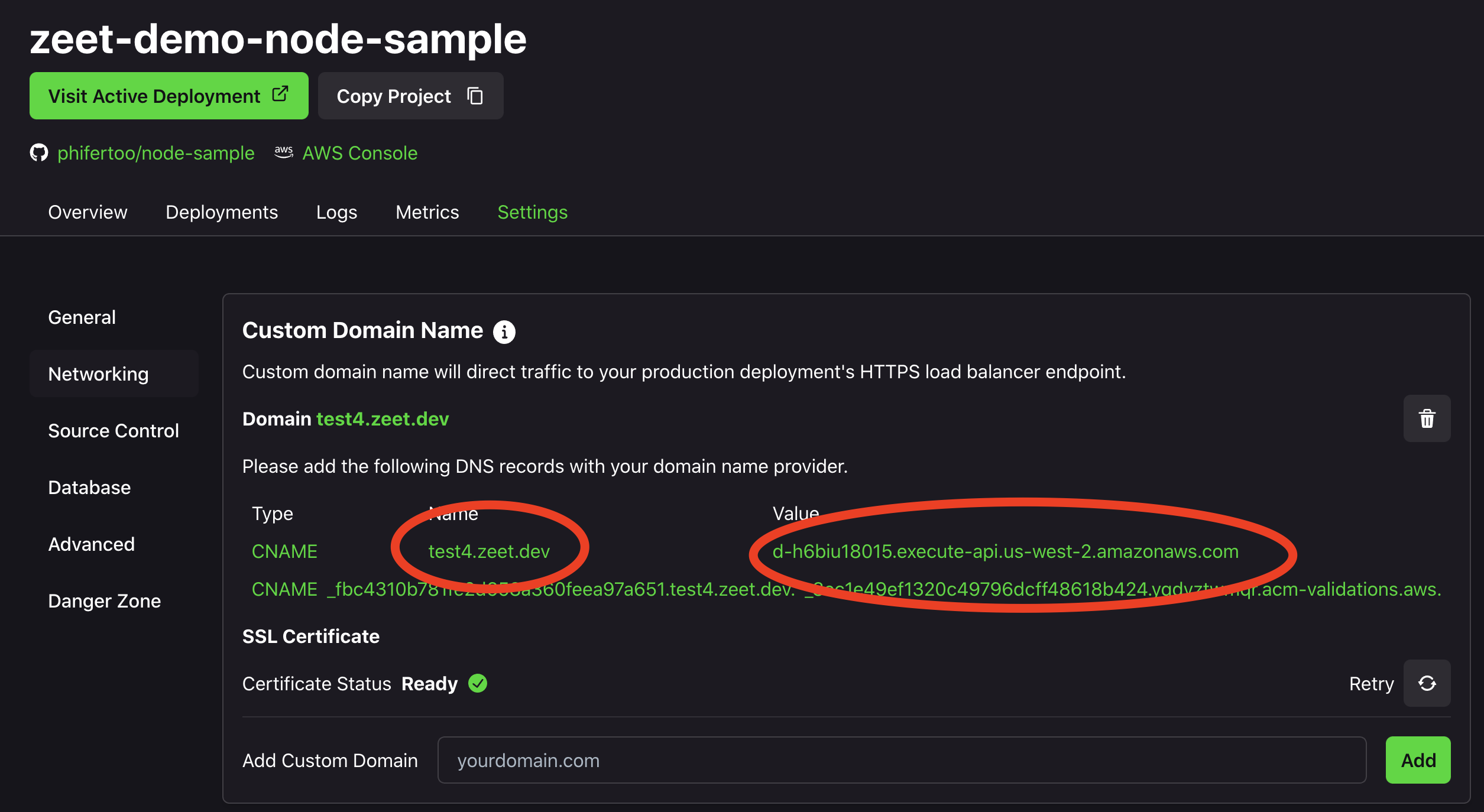The image size is (1484, 812).
Task: Open the Logs tab
Action: point(336,212)
